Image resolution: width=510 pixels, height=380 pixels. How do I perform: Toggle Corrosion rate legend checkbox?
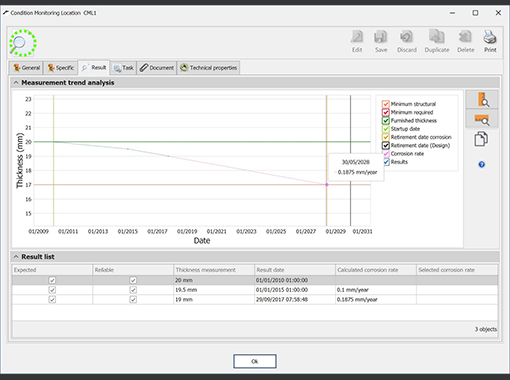point(386,154)
